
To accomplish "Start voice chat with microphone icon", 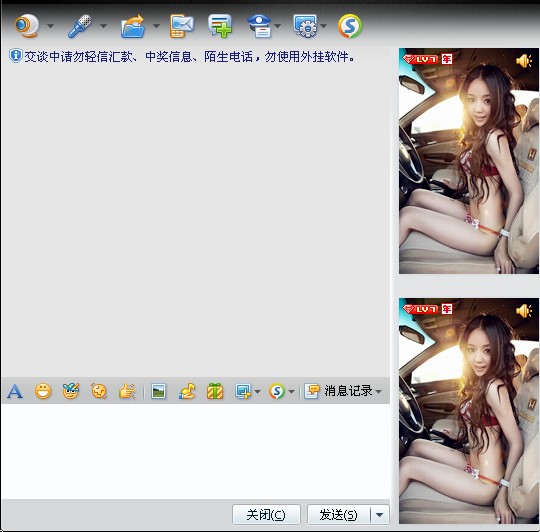I will pos(80,26).
